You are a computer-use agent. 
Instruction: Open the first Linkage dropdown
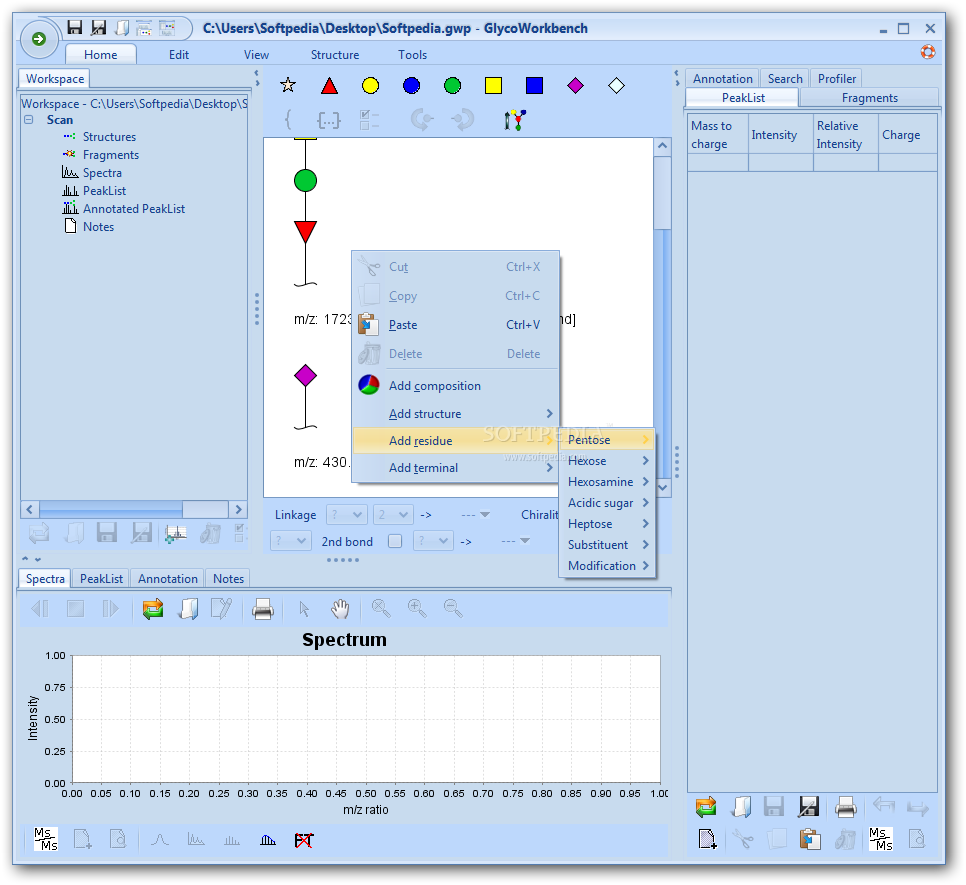point(347,514)
